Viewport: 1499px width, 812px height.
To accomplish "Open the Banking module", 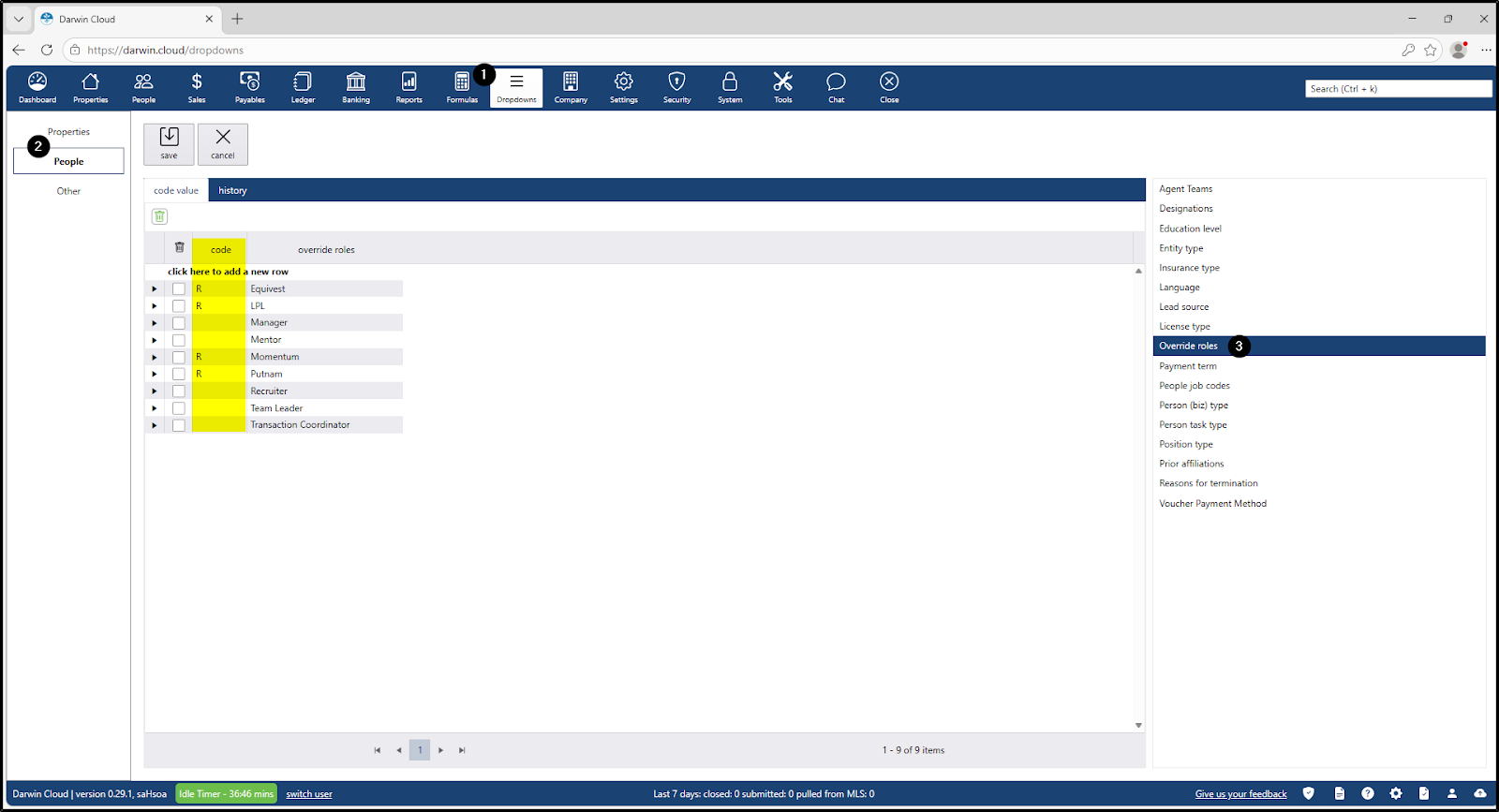I will [x=356, y=87].
